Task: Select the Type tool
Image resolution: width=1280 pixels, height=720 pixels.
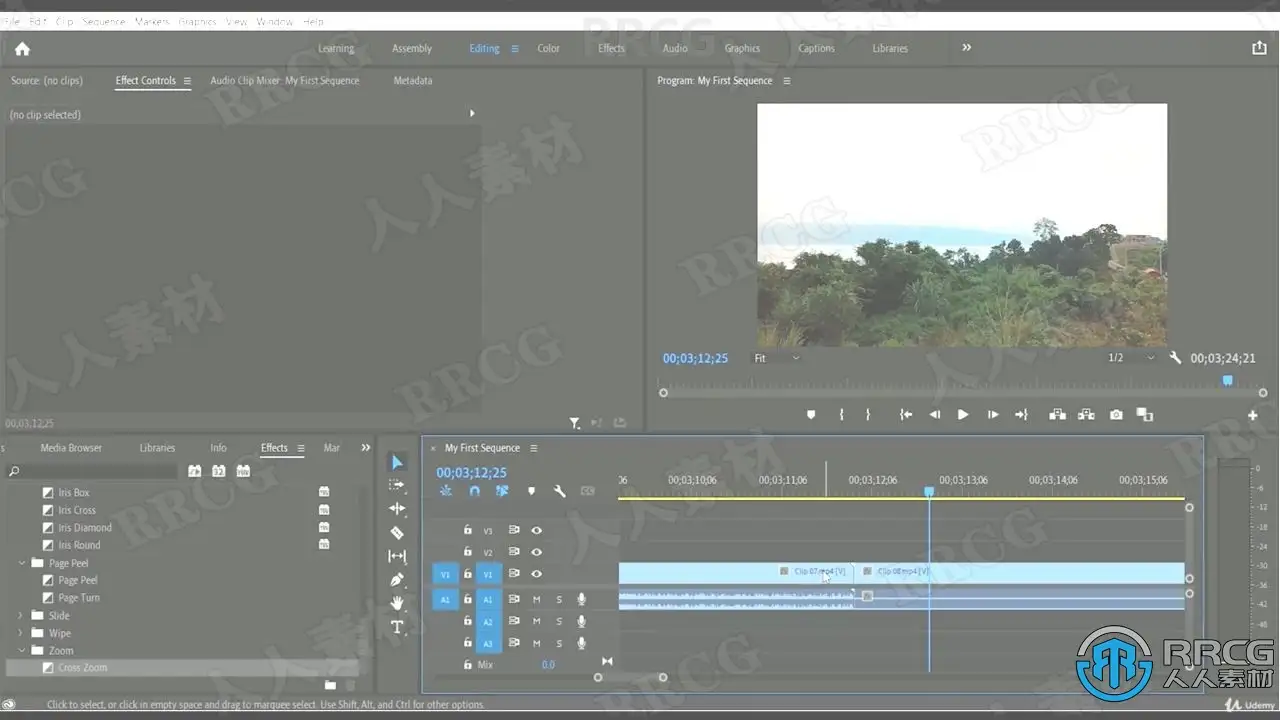Action: pos(397,627)
